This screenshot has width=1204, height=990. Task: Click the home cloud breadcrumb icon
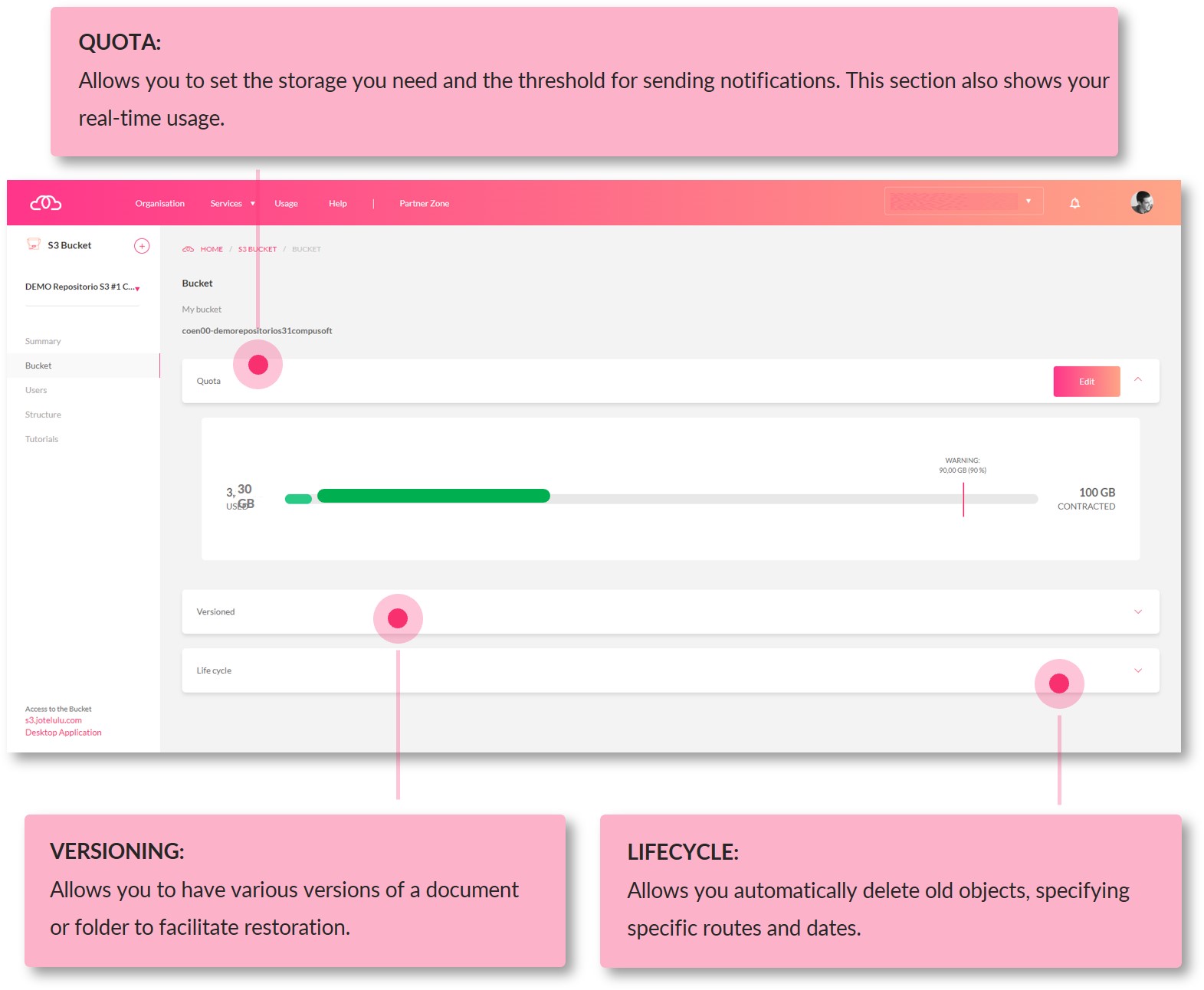(x=188, y=249)
